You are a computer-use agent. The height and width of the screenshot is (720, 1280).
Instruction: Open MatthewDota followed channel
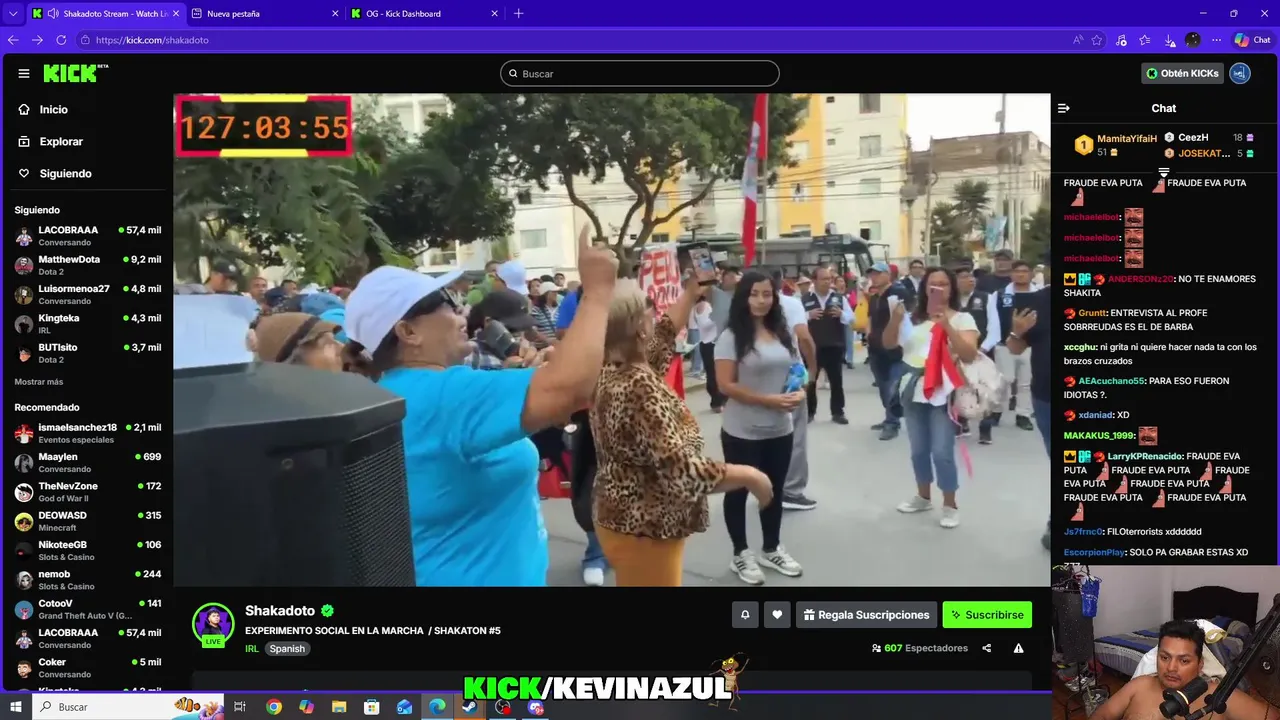pyautogui.click(x=88, y=265)
